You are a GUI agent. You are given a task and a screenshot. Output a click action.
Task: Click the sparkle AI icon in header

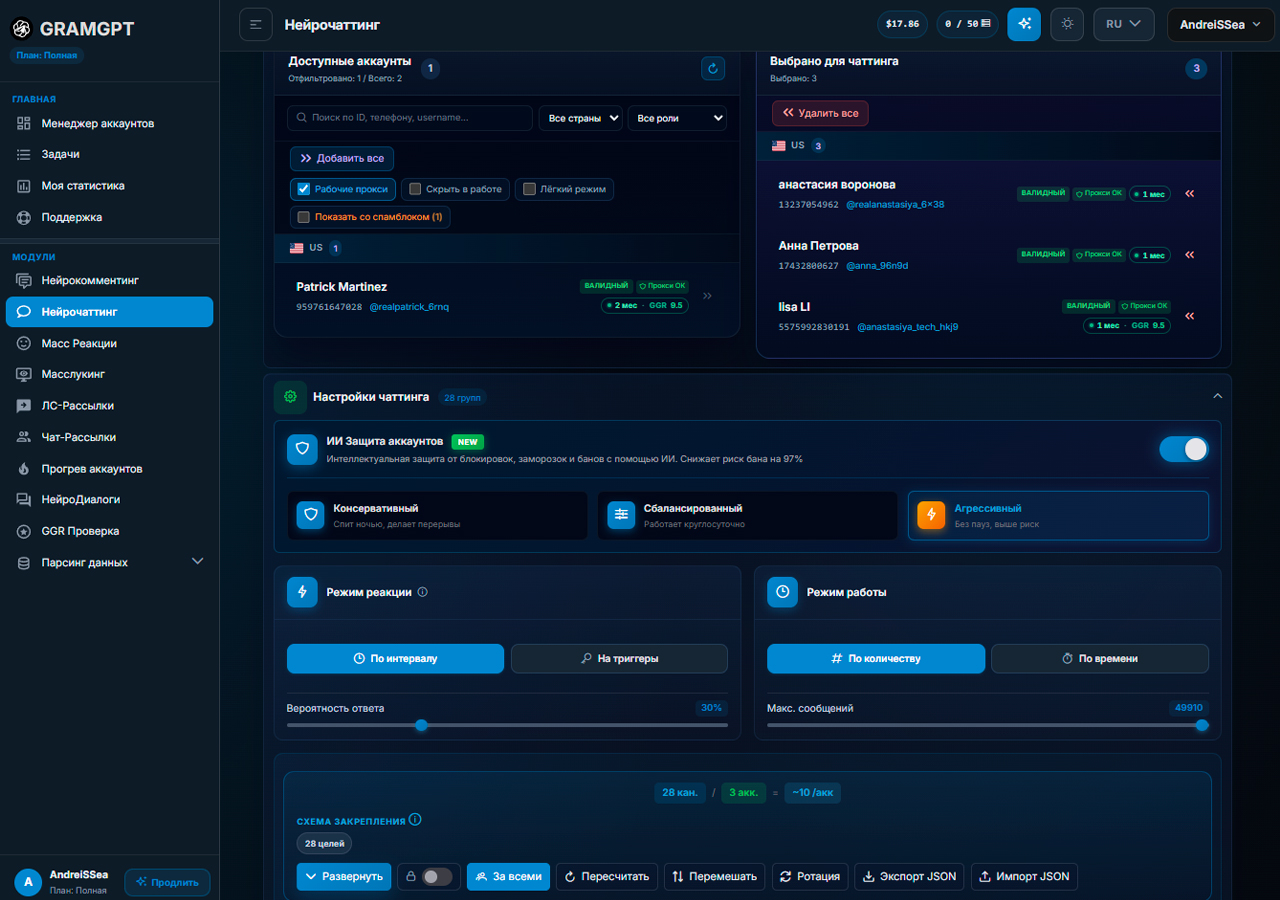tap(1024, 24)
